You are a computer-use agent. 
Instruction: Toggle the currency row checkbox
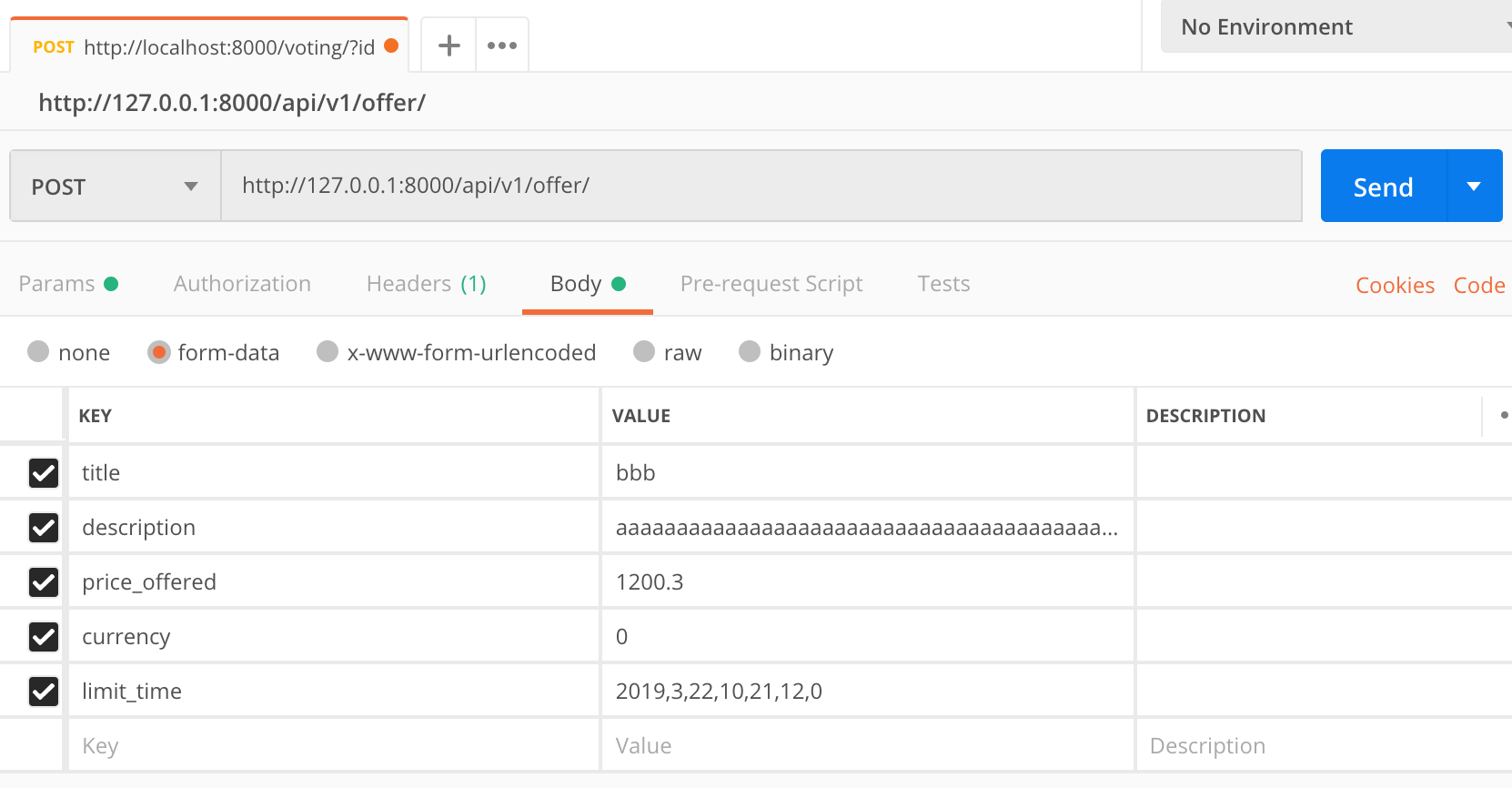[44, 636]
